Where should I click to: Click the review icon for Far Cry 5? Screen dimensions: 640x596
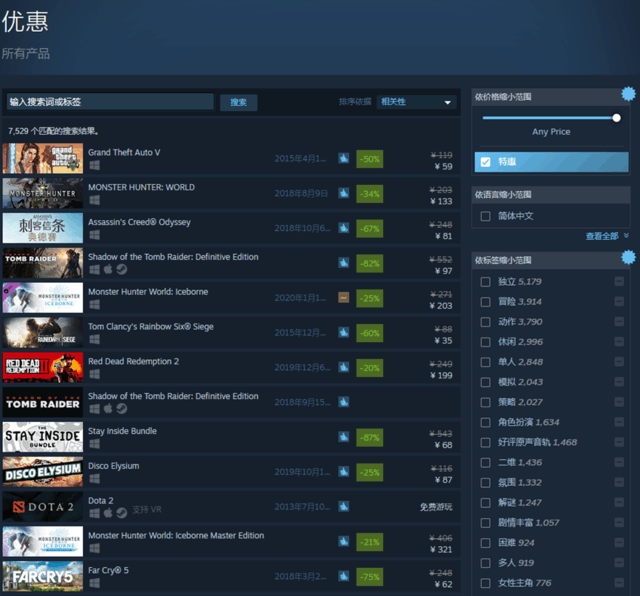(344, 576)
